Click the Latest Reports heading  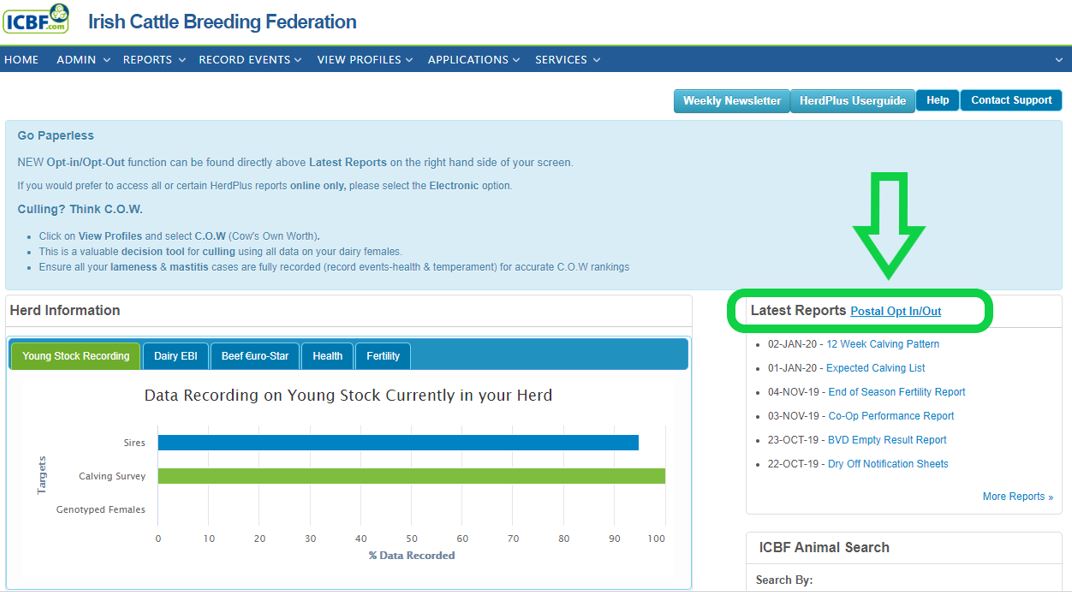click(798, 310)
